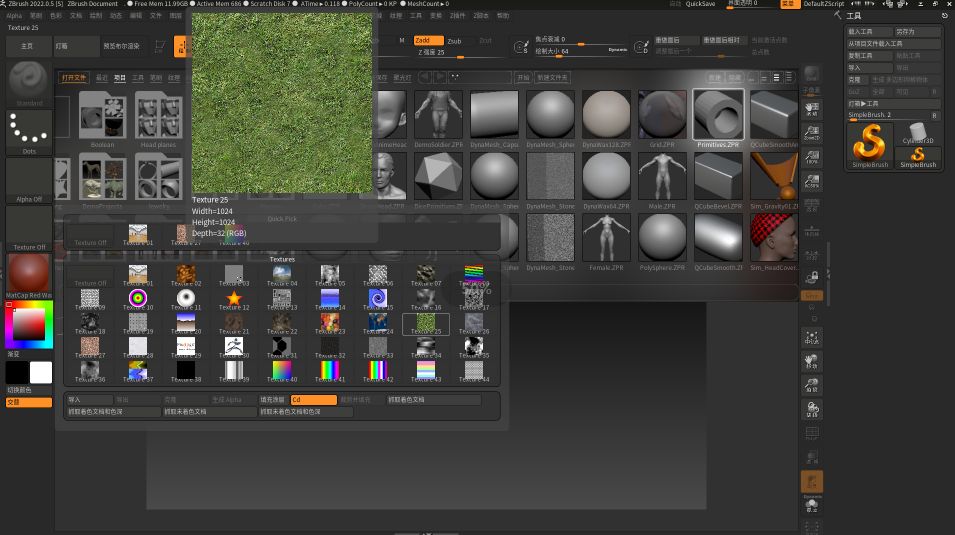Image resolution: width=955 pixels, height=535 pixels.
Task: Open the 工具 menu in menu bar
Action: pyautogui.click(x=416, y=16)
